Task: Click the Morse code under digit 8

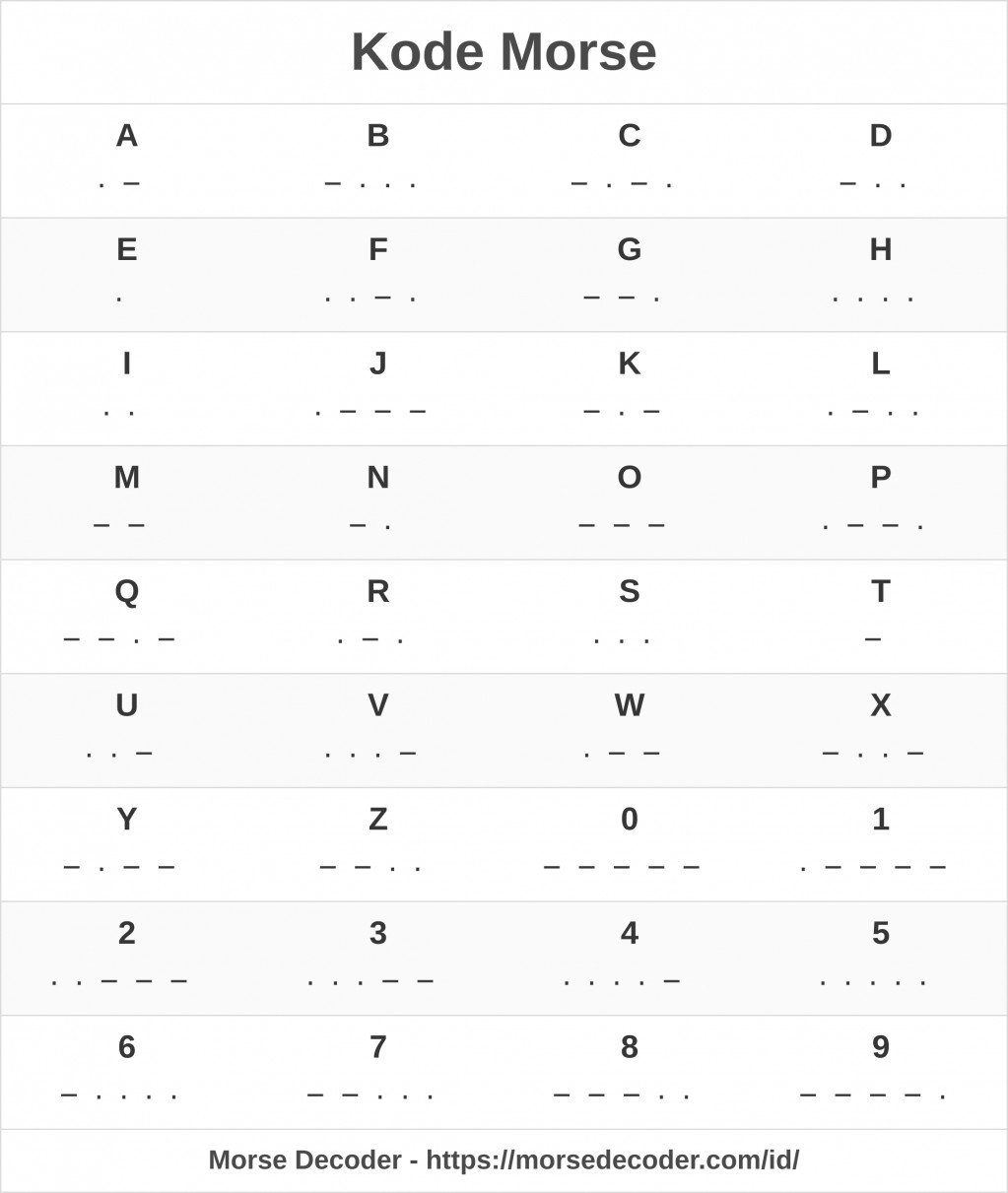Action: 622,1094
